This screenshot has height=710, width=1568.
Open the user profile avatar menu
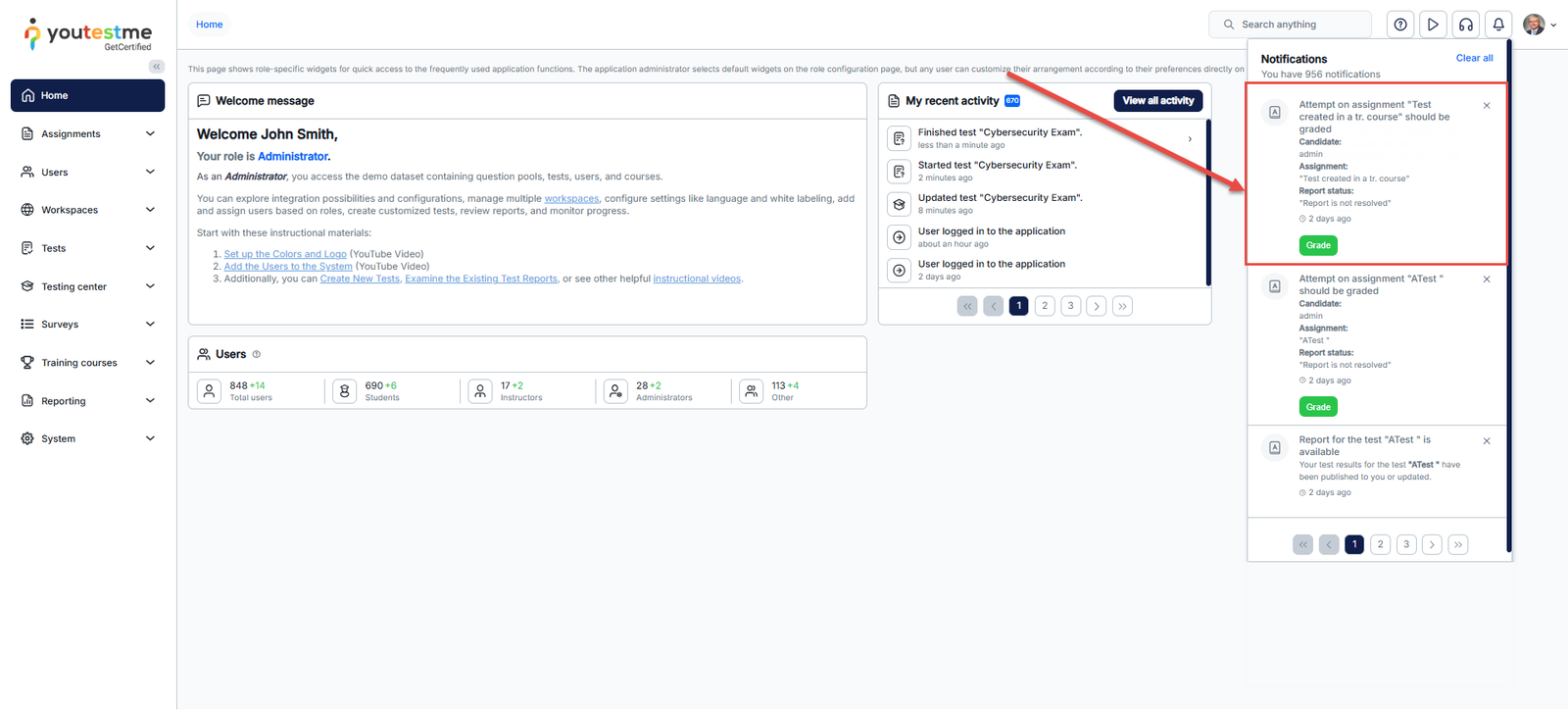(1540, 25)
